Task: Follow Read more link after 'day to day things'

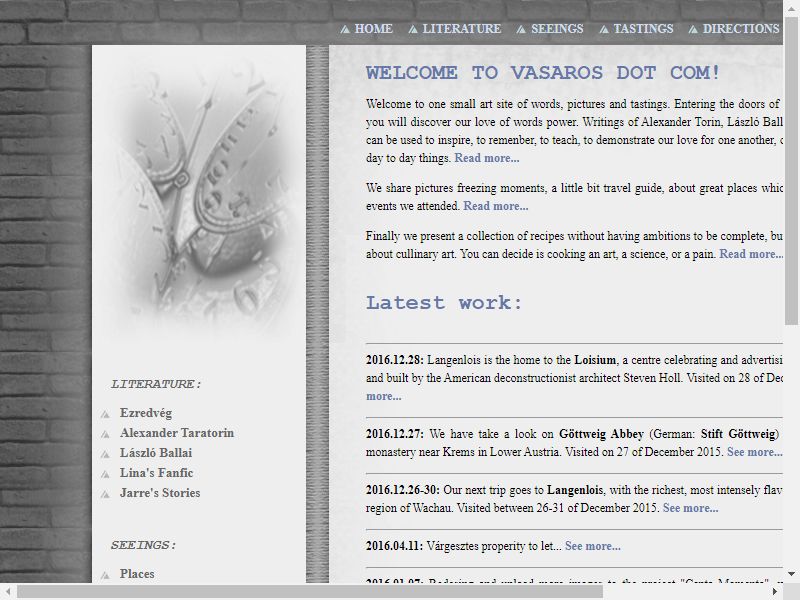Action: pos(487,158)
